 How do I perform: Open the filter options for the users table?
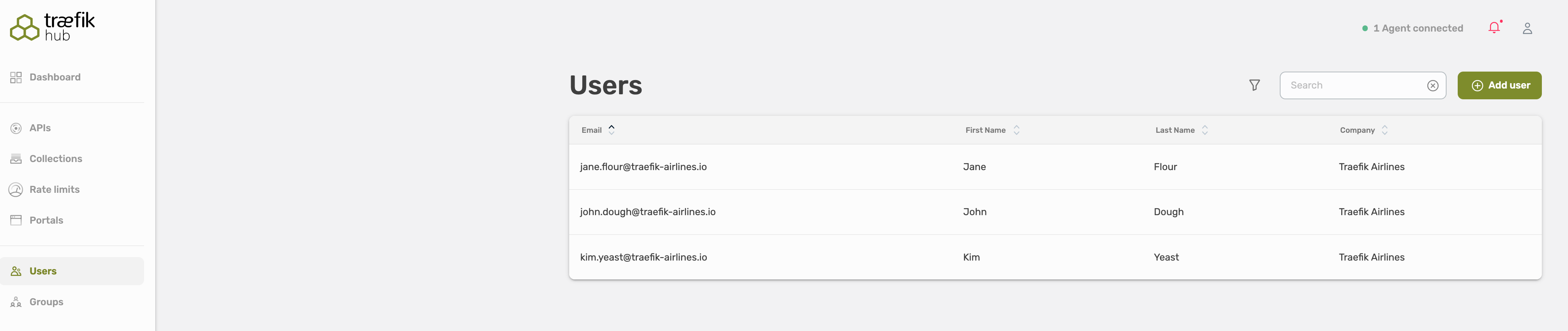(1254, 85)
